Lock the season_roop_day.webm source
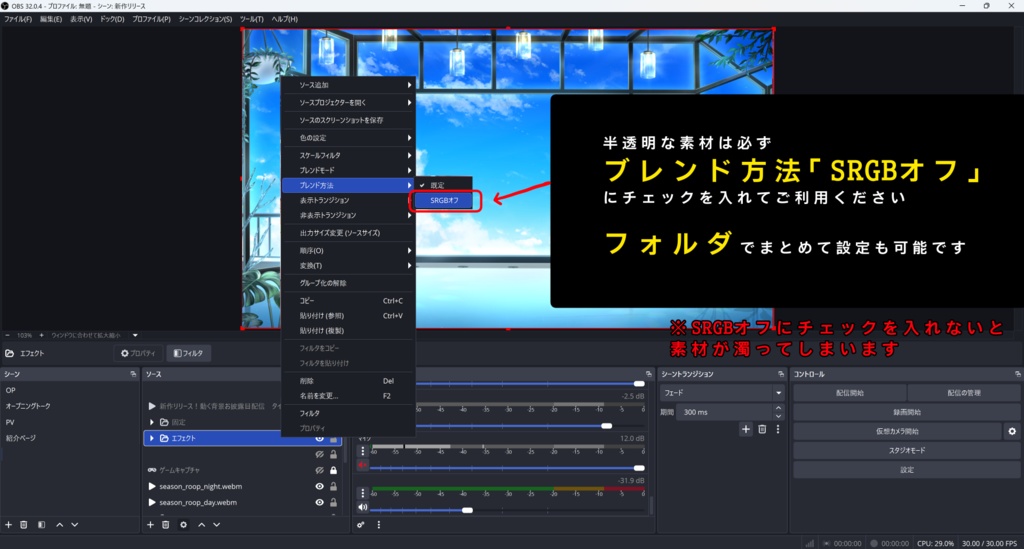1024x549 pixels. pyautogui.click(x=334, y=503)
